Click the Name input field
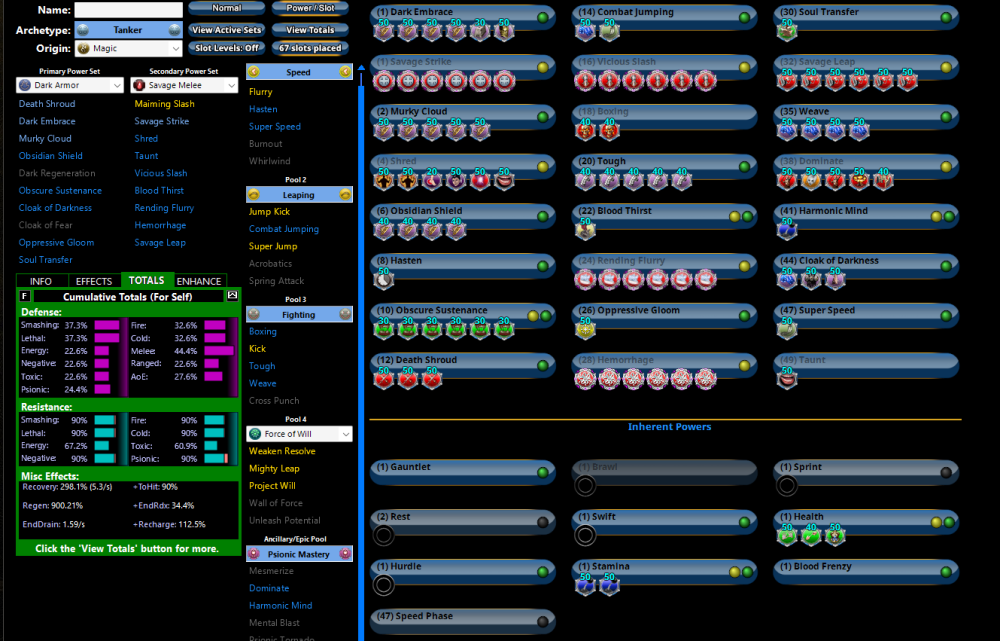The image size is (1000, 641). (128, 10)
